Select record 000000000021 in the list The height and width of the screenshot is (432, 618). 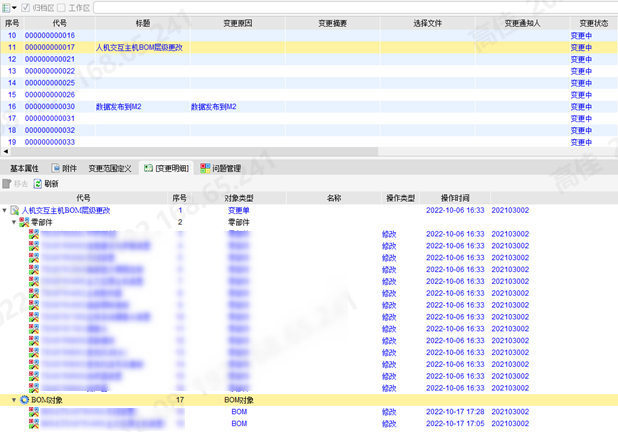point(49,59)
